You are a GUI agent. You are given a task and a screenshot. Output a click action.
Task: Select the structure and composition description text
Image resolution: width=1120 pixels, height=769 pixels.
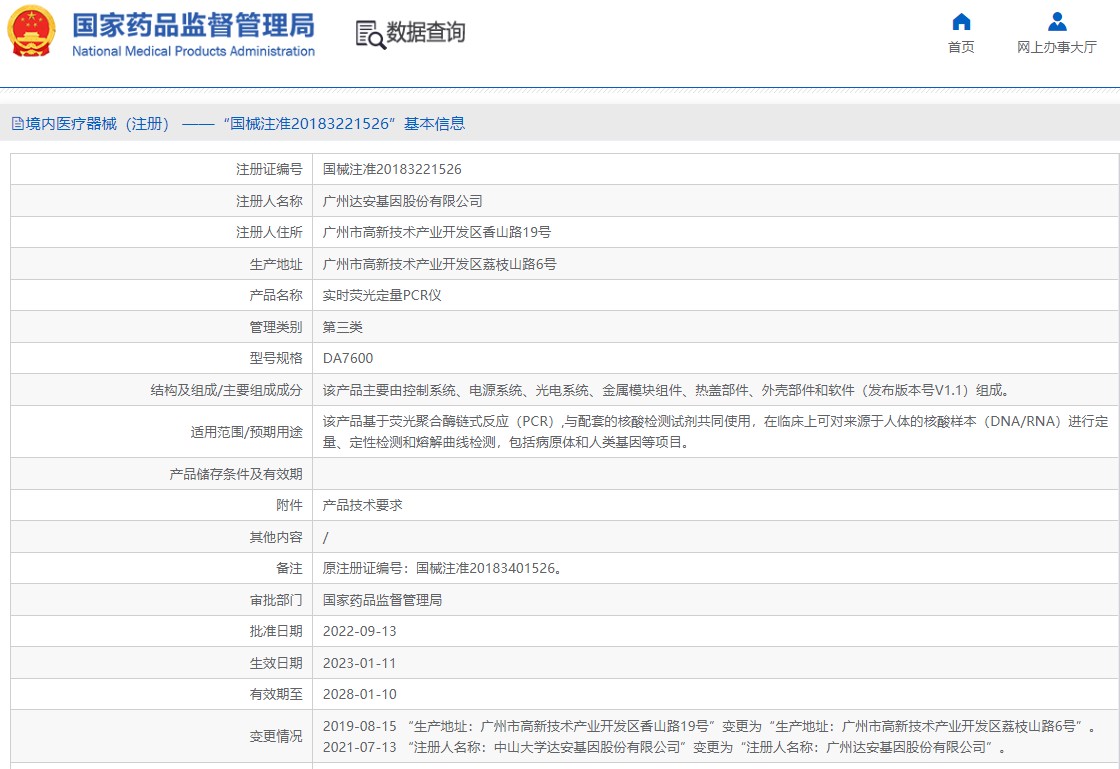(x=667, y=391)
